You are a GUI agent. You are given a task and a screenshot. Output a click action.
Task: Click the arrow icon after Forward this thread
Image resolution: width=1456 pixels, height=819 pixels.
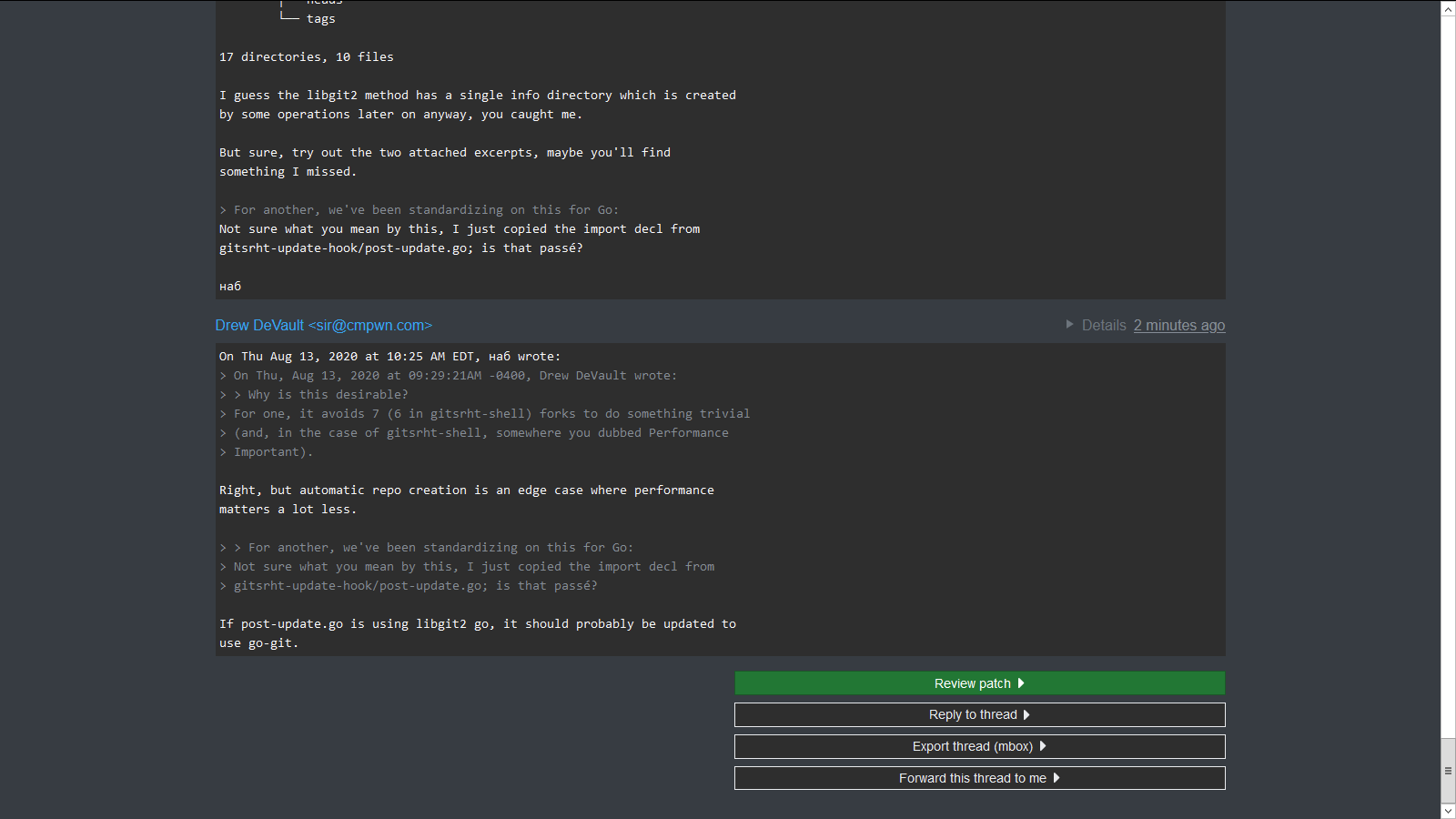(1057, 778)
